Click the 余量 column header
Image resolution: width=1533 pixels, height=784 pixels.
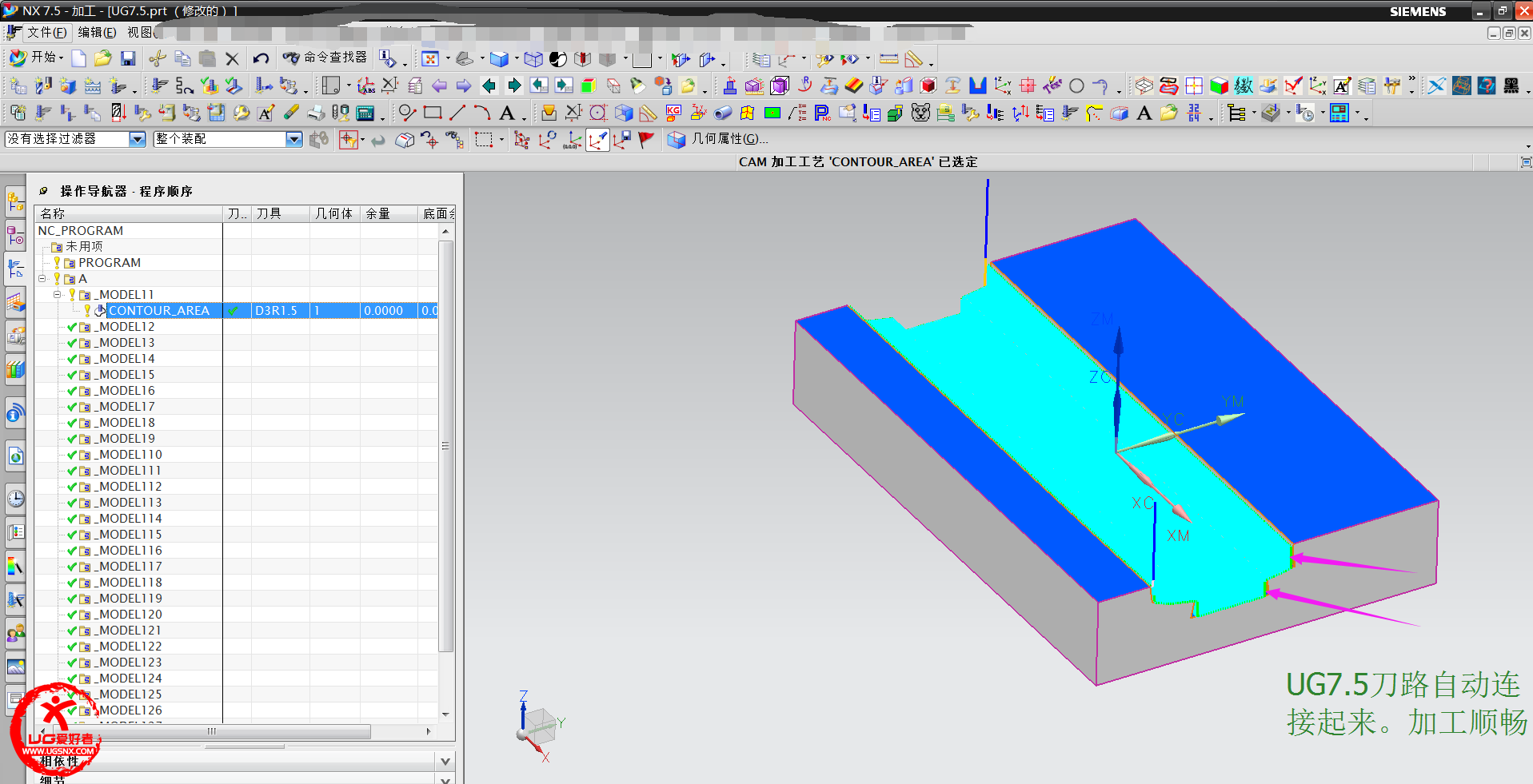tap(389, 214)
